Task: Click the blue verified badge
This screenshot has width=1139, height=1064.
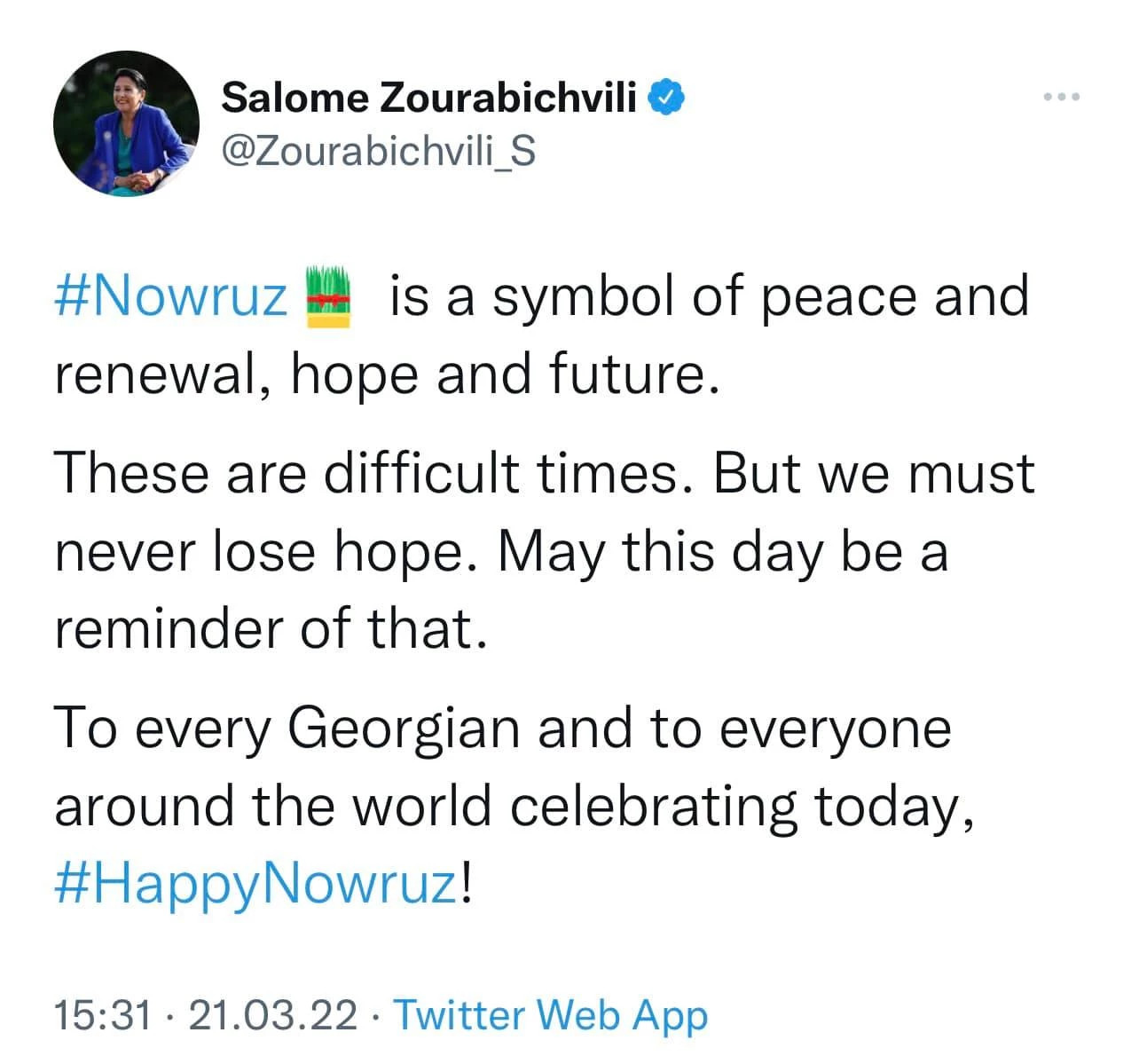Action: (667, 97)
